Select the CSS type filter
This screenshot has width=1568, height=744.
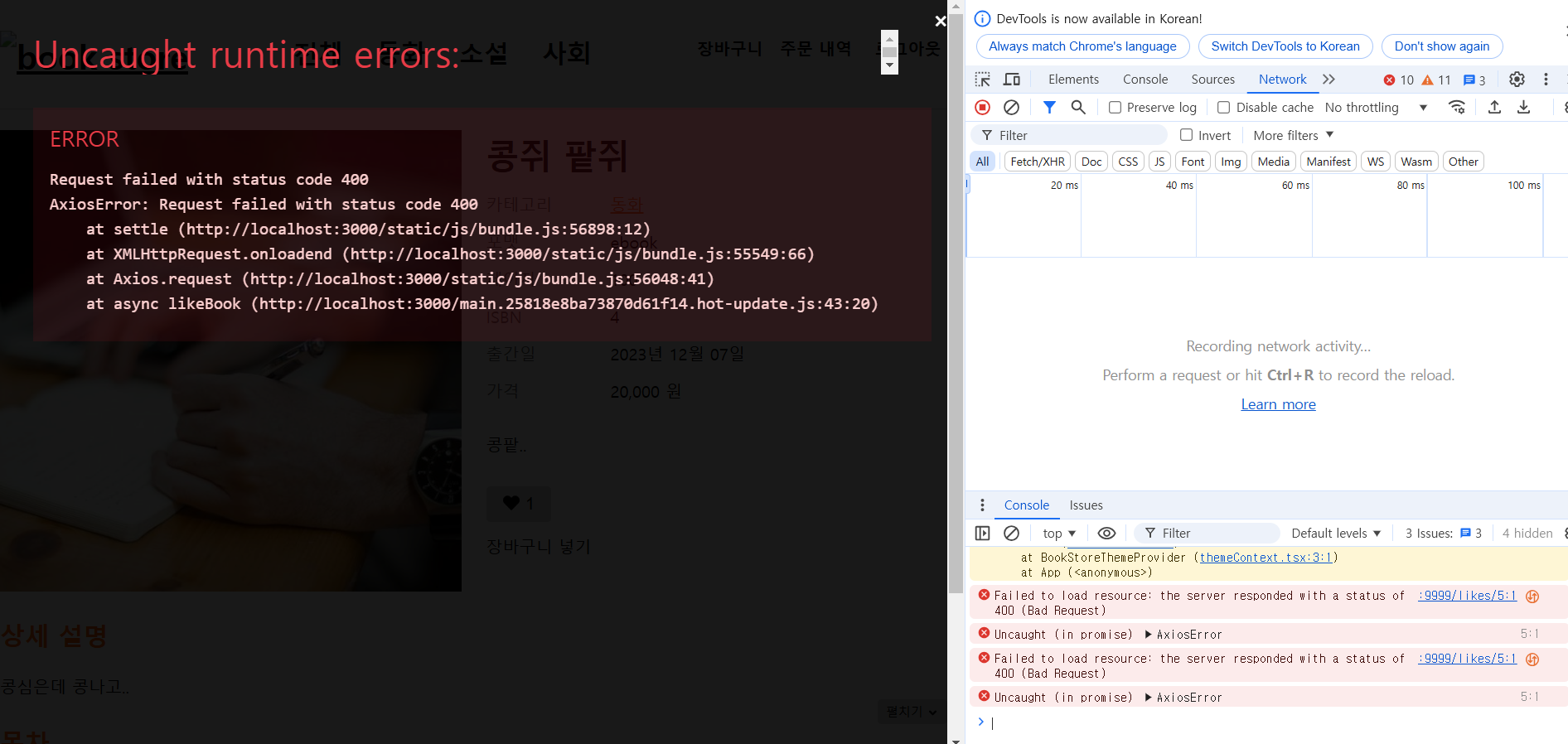click(x=1128, y=162)
